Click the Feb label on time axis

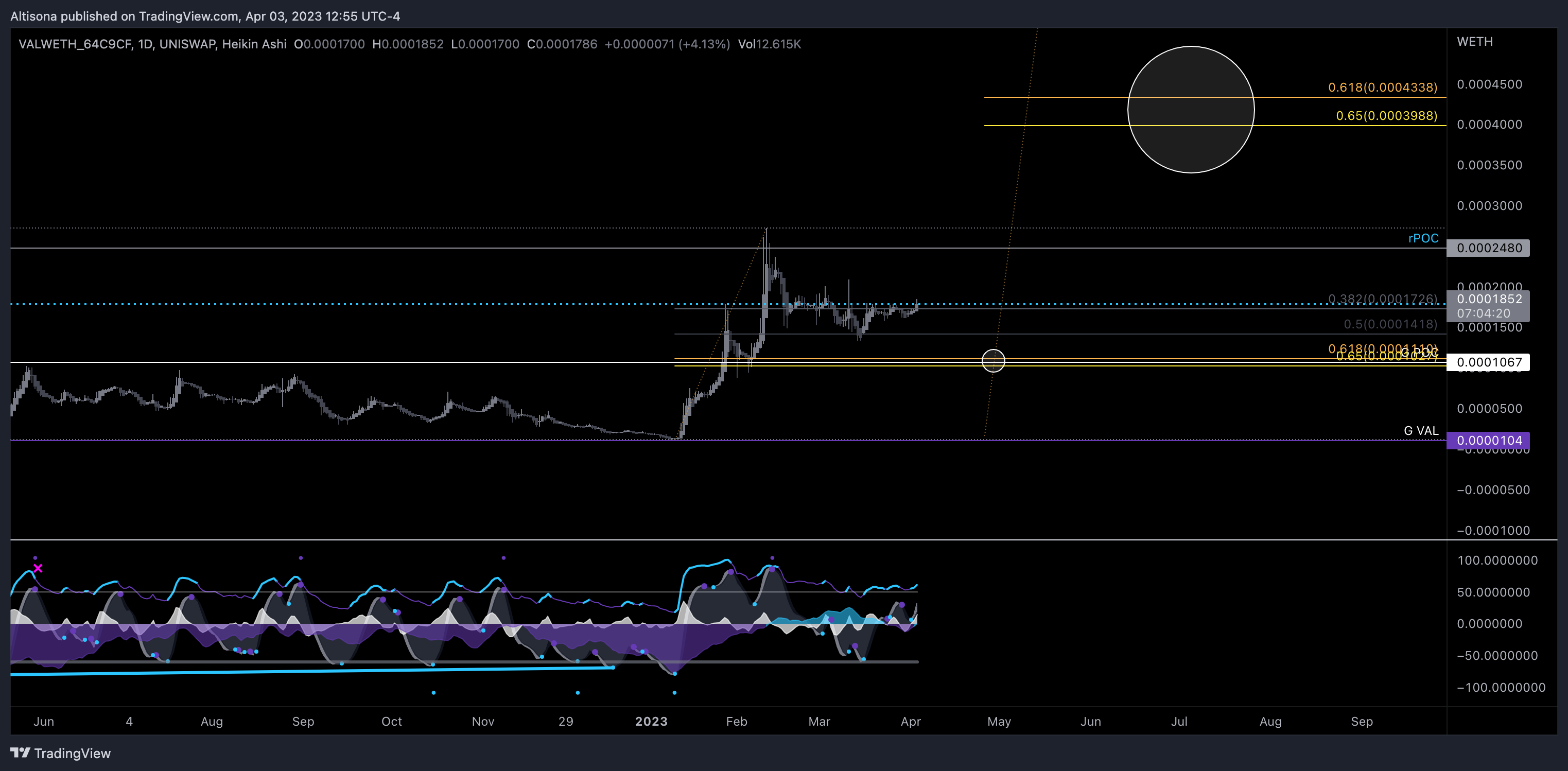737,722
